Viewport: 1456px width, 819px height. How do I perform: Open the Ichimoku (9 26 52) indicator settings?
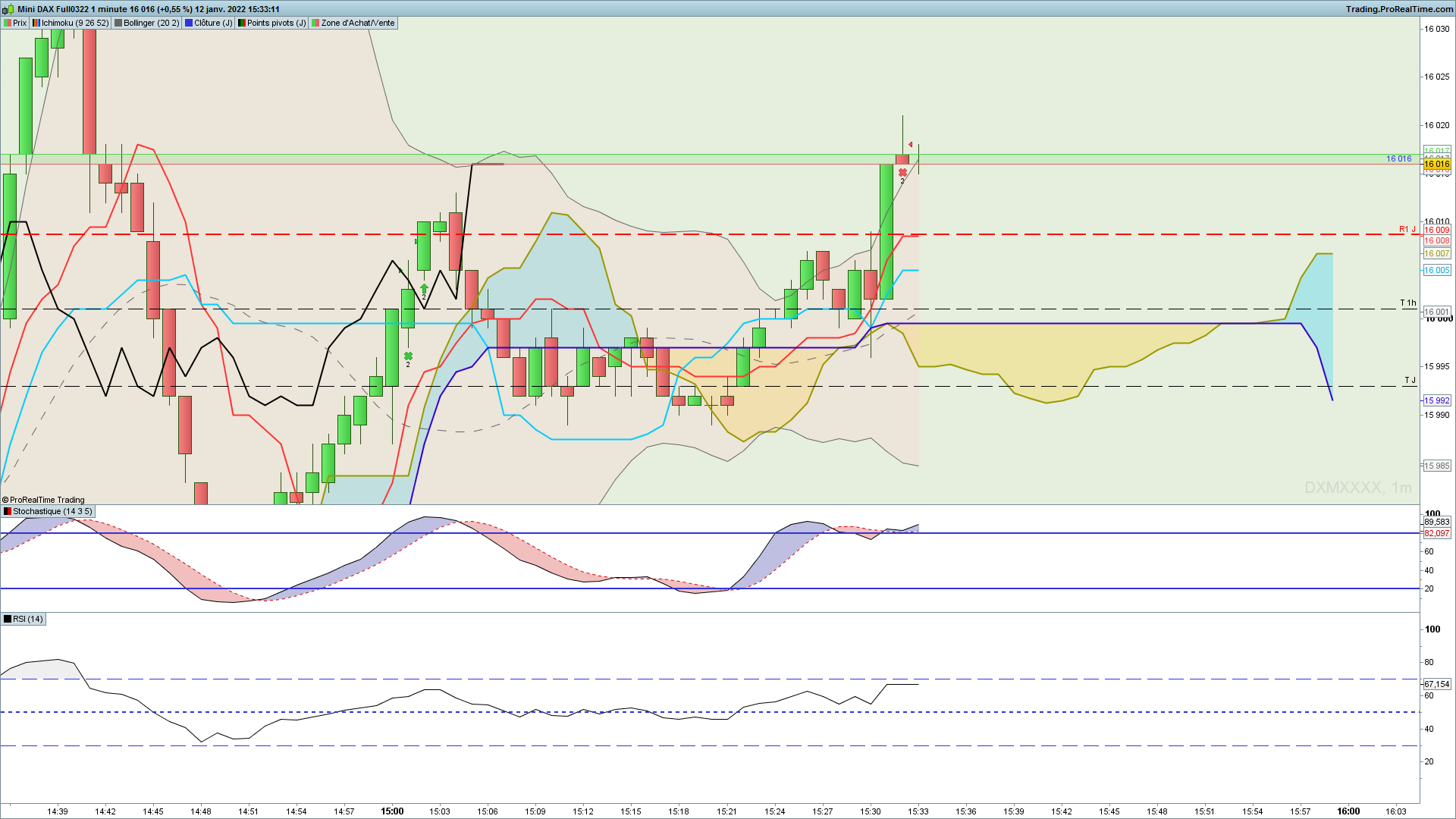point(71,23)
